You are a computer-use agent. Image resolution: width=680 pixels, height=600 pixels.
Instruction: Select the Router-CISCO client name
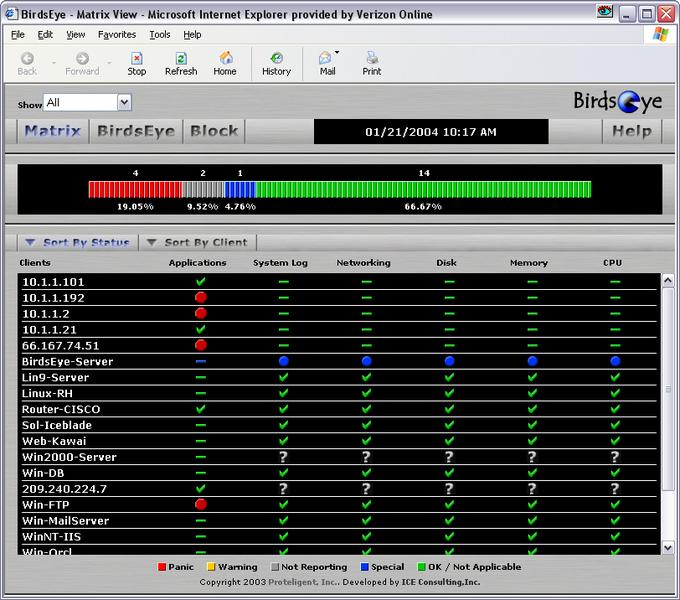coord(61,409)
